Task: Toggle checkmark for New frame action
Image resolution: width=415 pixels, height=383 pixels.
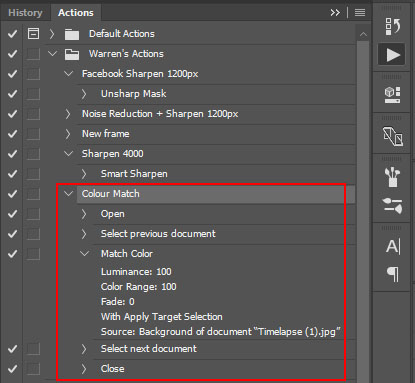Action: [x=12, y=134]
